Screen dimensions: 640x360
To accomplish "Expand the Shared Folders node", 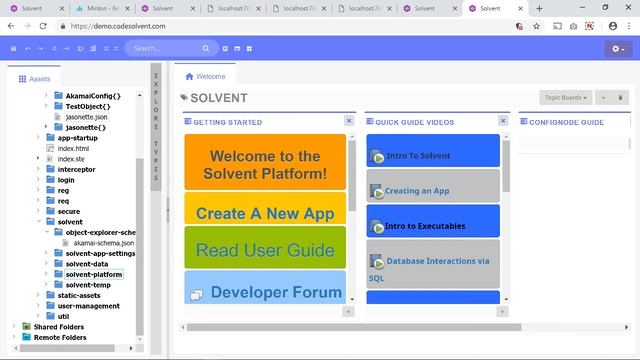I will coord(14,327).
